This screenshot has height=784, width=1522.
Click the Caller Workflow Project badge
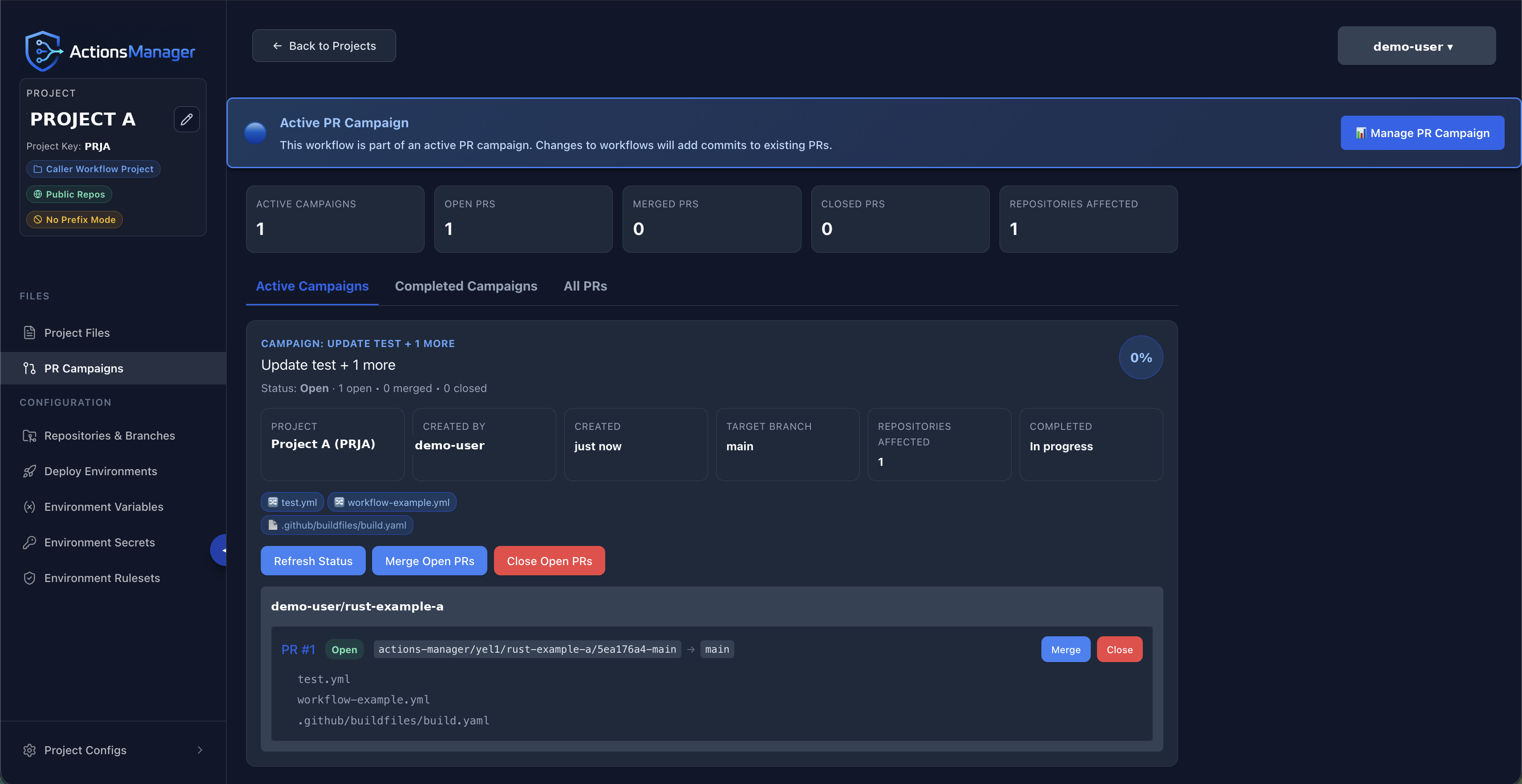93,169
